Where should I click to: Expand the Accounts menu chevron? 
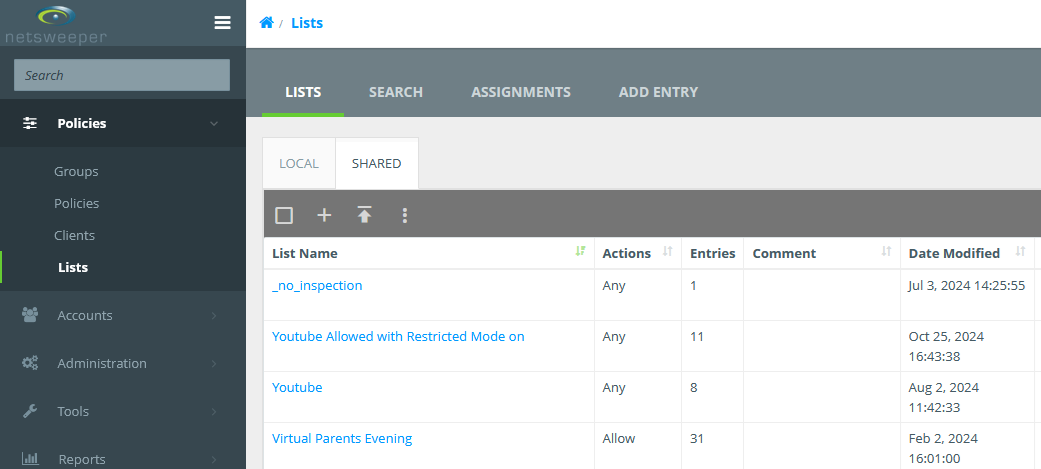point(214,316)
